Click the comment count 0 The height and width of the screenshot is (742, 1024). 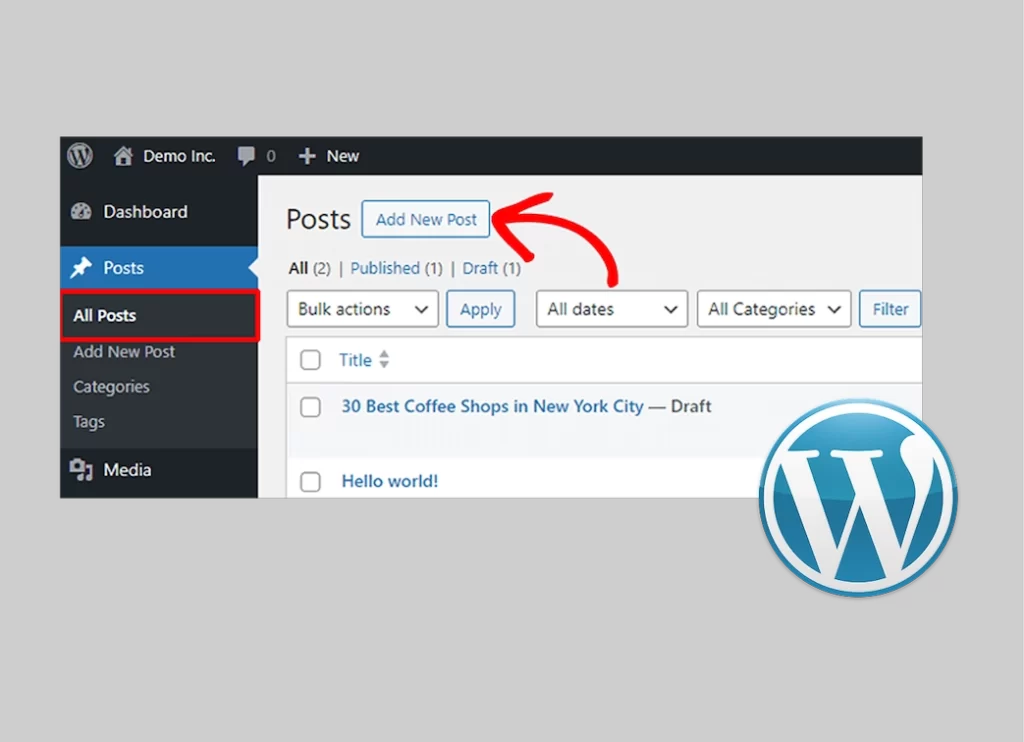[x=271, y=156]
